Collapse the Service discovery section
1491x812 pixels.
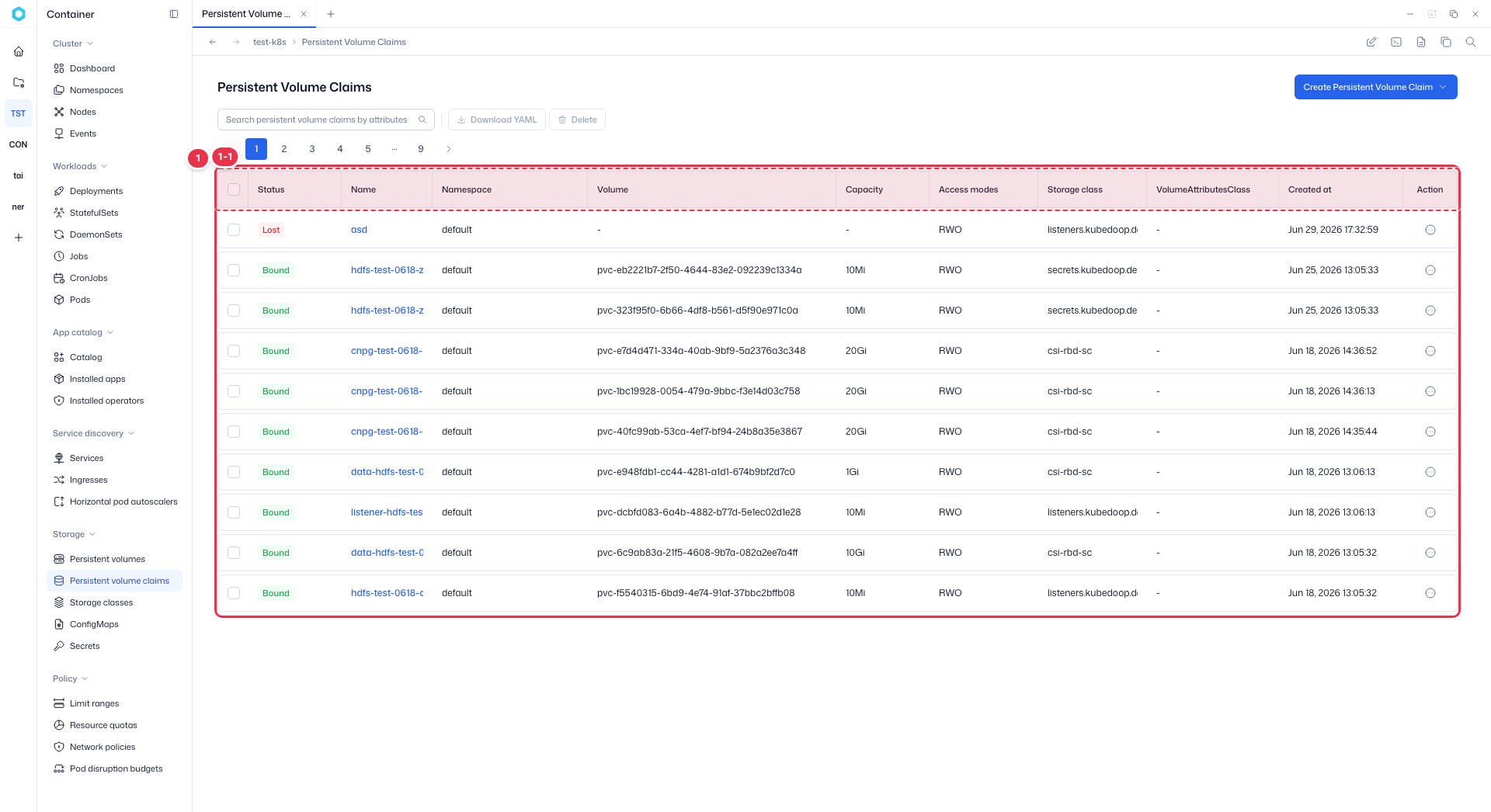(x=94, y=433)
